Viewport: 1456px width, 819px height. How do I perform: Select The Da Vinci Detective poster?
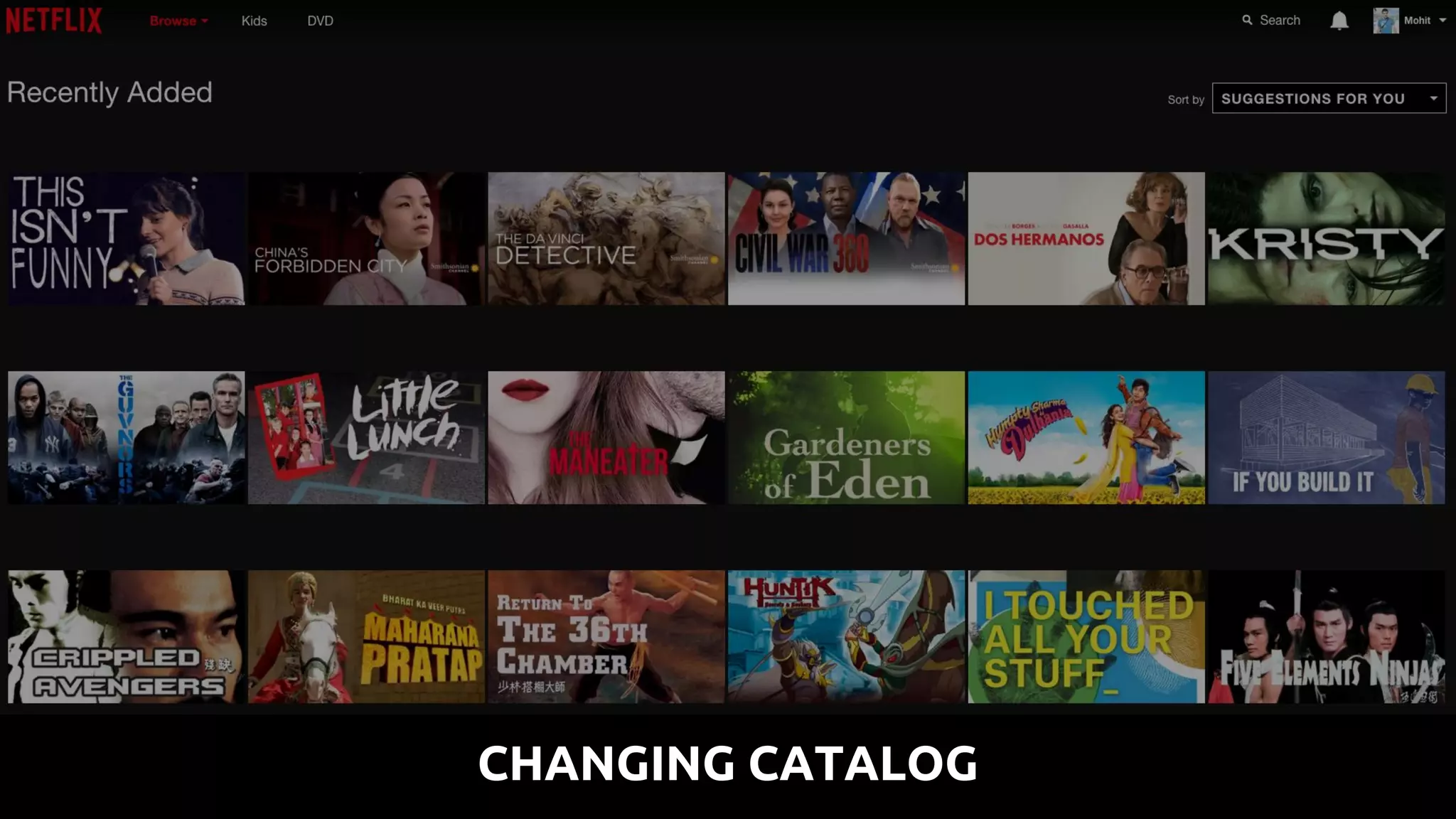[606, 239]
